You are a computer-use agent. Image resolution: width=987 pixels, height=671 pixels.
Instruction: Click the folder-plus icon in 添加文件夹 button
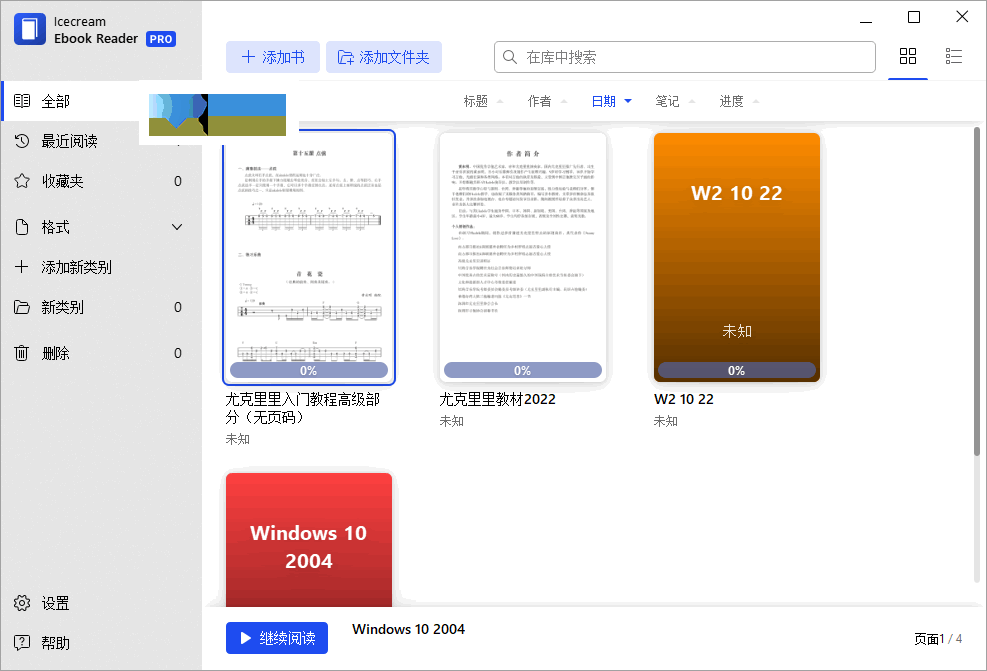point(346,57)
